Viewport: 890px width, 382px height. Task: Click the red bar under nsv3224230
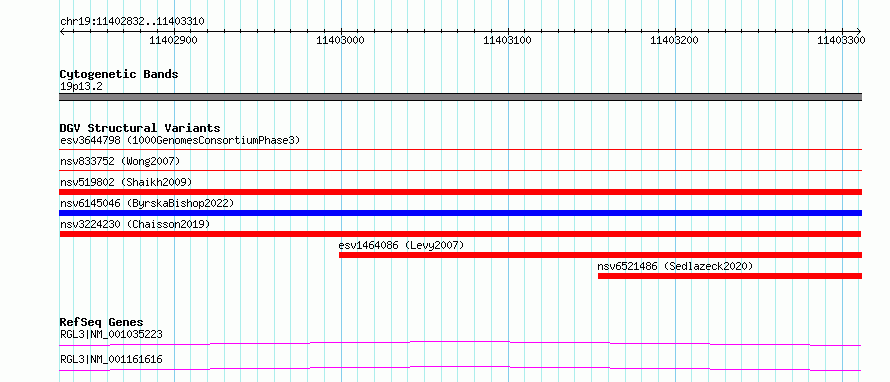[x=460, y=234]
